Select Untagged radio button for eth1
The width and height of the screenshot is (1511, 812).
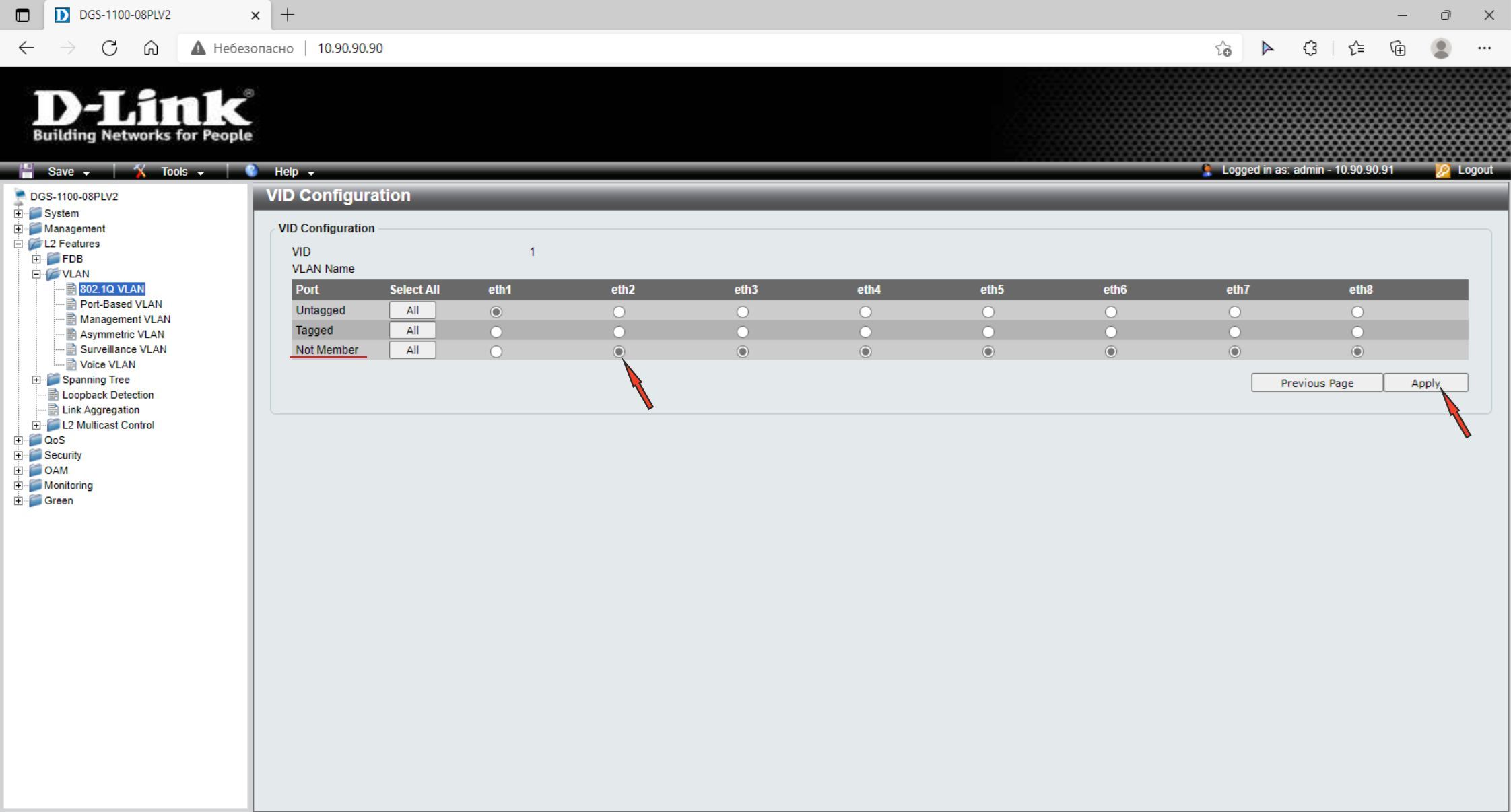pyautogui.click(x=495, y=311)
